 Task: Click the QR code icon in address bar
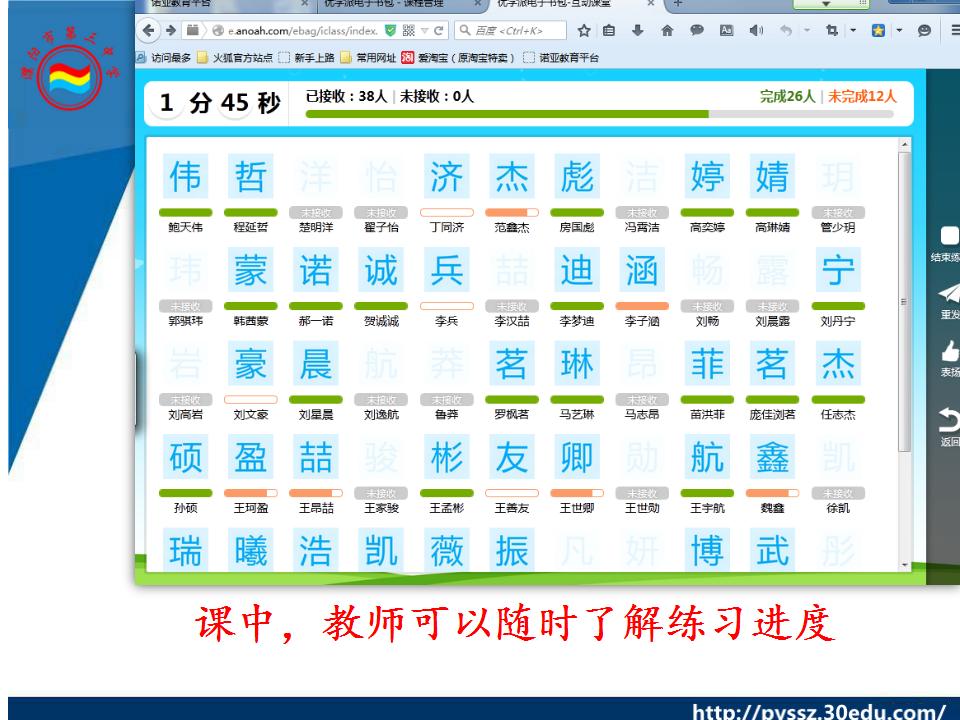408,31
